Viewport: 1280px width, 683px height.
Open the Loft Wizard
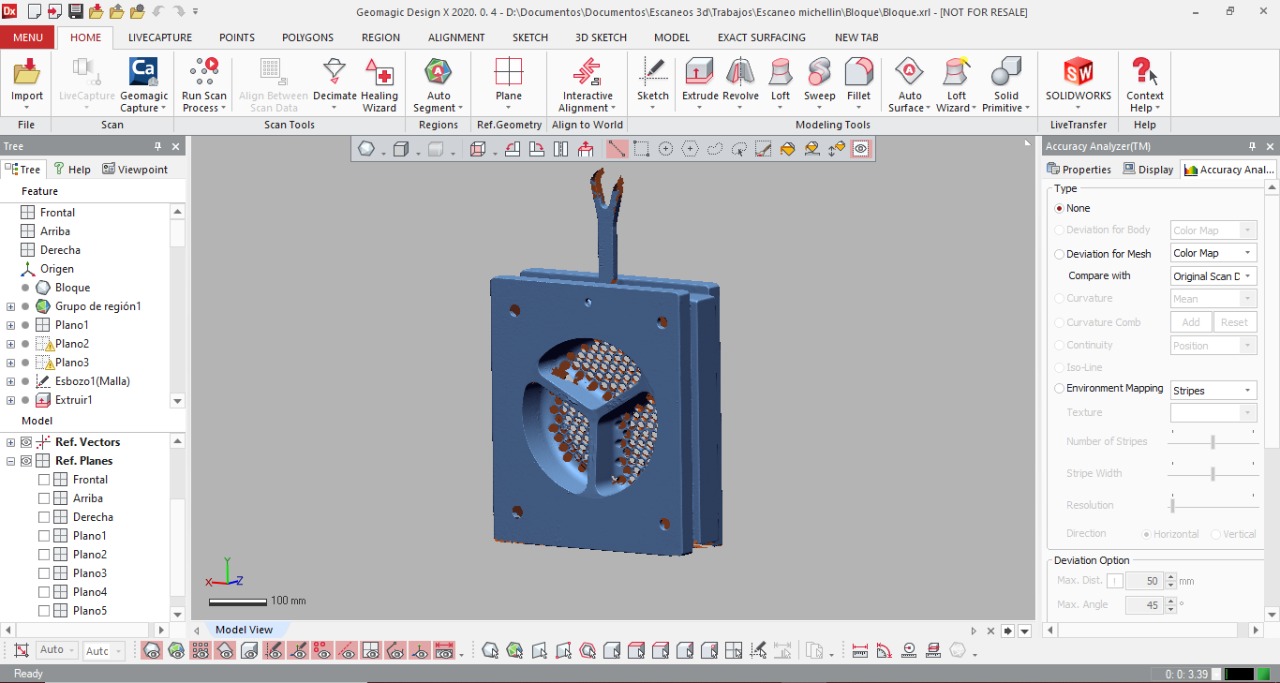coord(957,85)
